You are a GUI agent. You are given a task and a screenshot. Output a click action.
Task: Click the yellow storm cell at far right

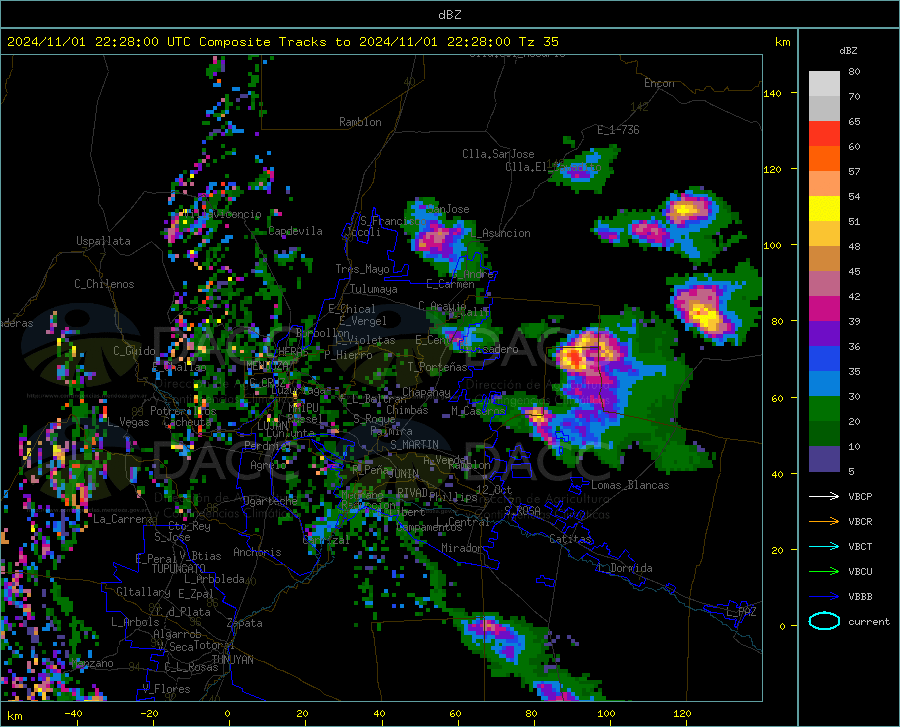pos(706,317)
